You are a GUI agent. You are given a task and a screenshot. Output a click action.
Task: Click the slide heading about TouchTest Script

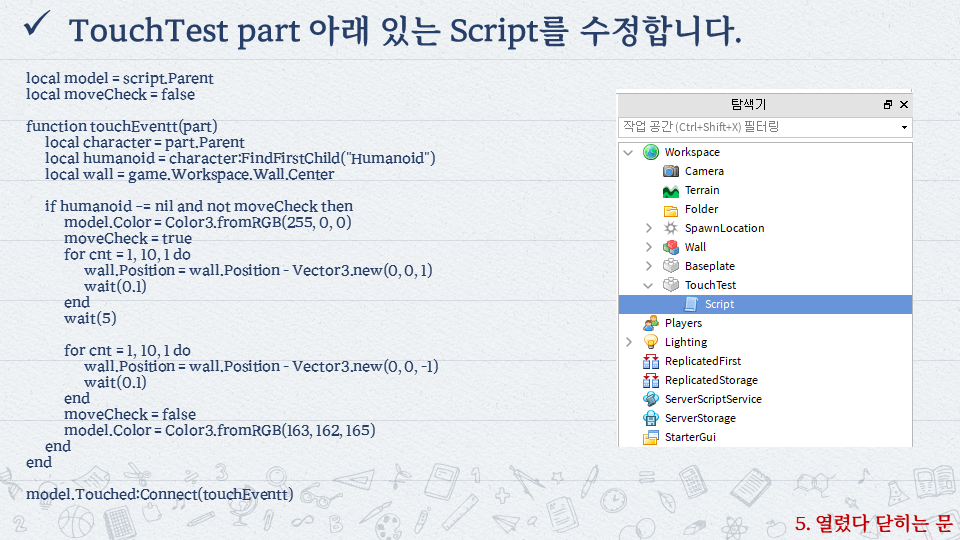coord(405,31)
